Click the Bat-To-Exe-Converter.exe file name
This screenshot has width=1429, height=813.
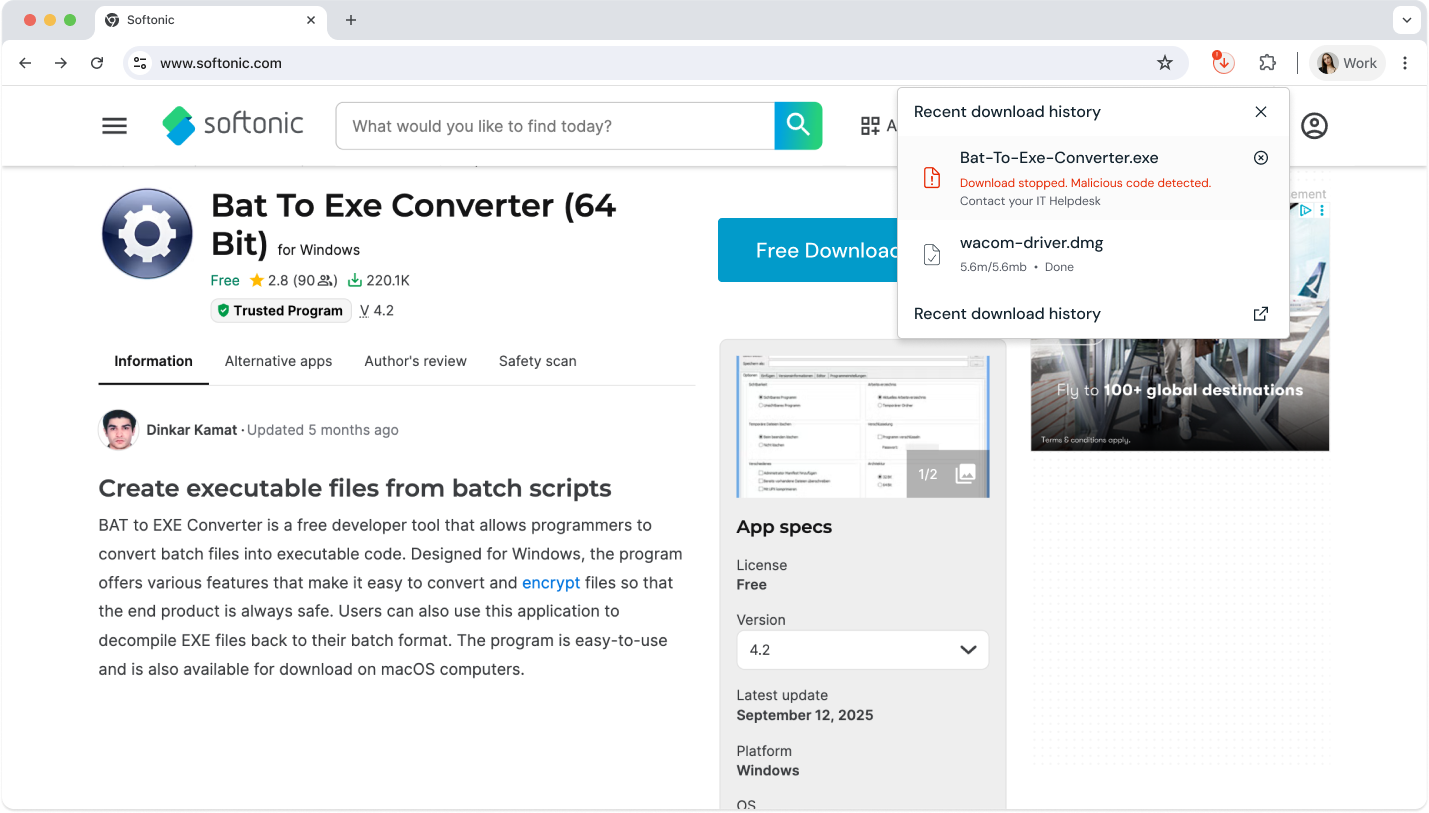(1059, 158)
